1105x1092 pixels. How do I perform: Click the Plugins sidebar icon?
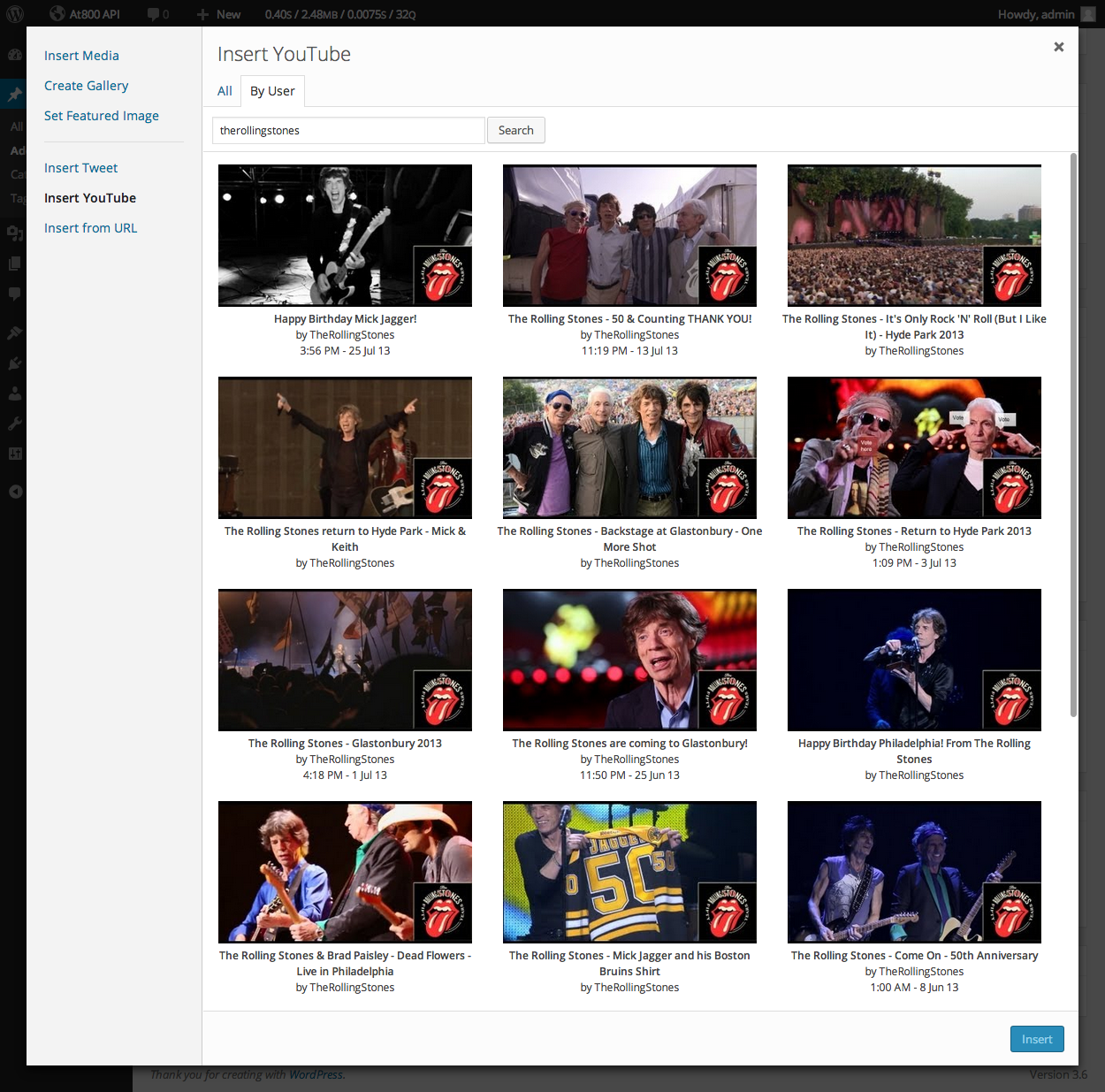pyautogui.click(x=15, y=363)
